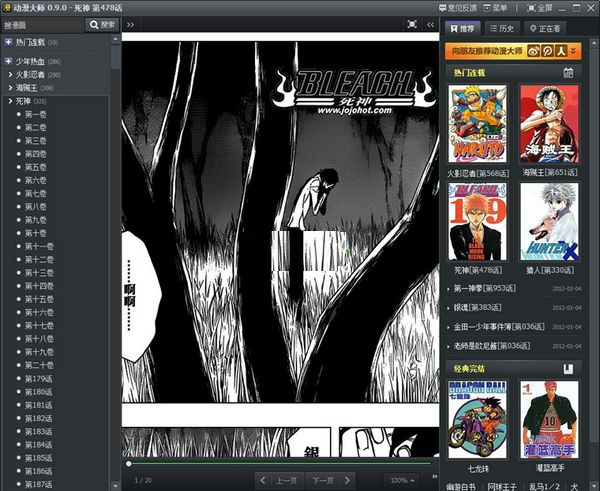The width and height of the screenshot is (600, 491).
Task: Collapse right panel with the << arrow
Action: [x=430, y=25]
